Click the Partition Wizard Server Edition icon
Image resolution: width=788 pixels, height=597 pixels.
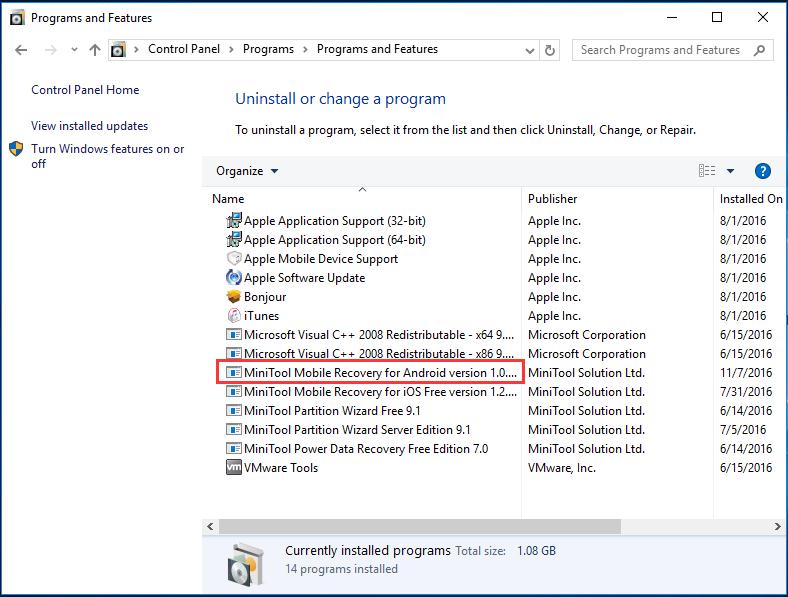click(234, 430)
